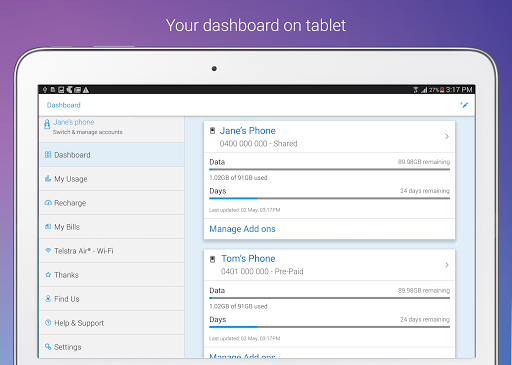The height and width of the screenshot is (365, 512).
Task: Expand Jane's Phone card chevron
Action: (x=447, y=136)
